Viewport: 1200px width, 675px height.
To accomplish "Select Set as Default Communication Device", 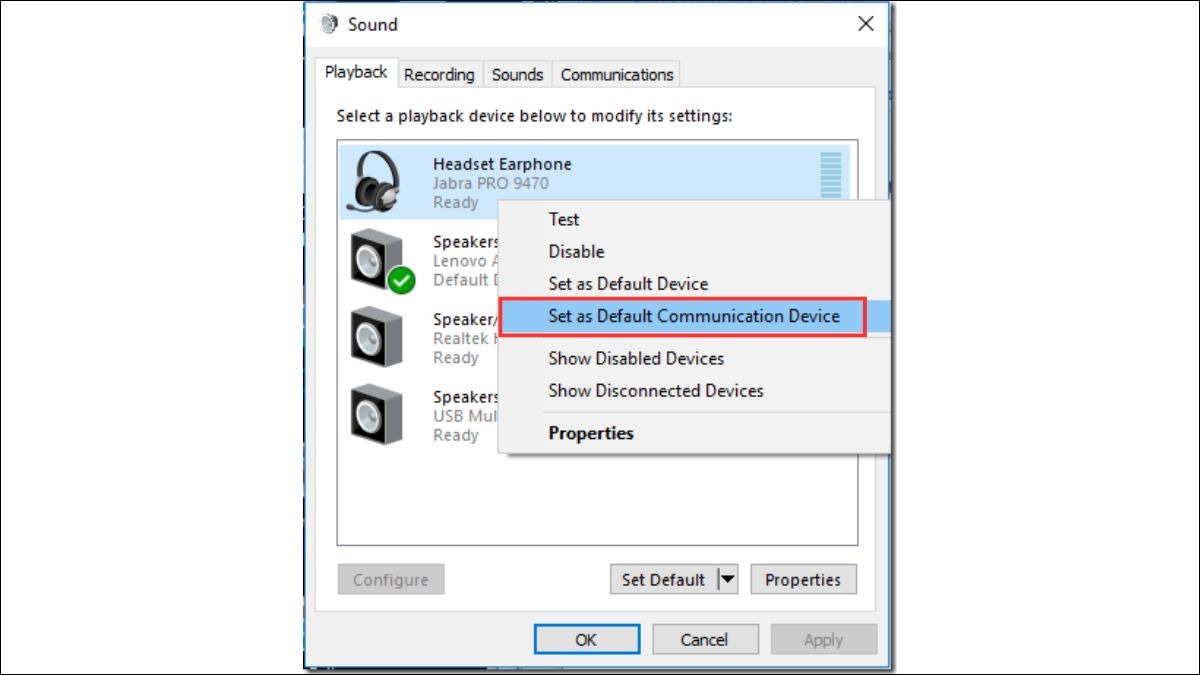I will [x=694, y=316].
